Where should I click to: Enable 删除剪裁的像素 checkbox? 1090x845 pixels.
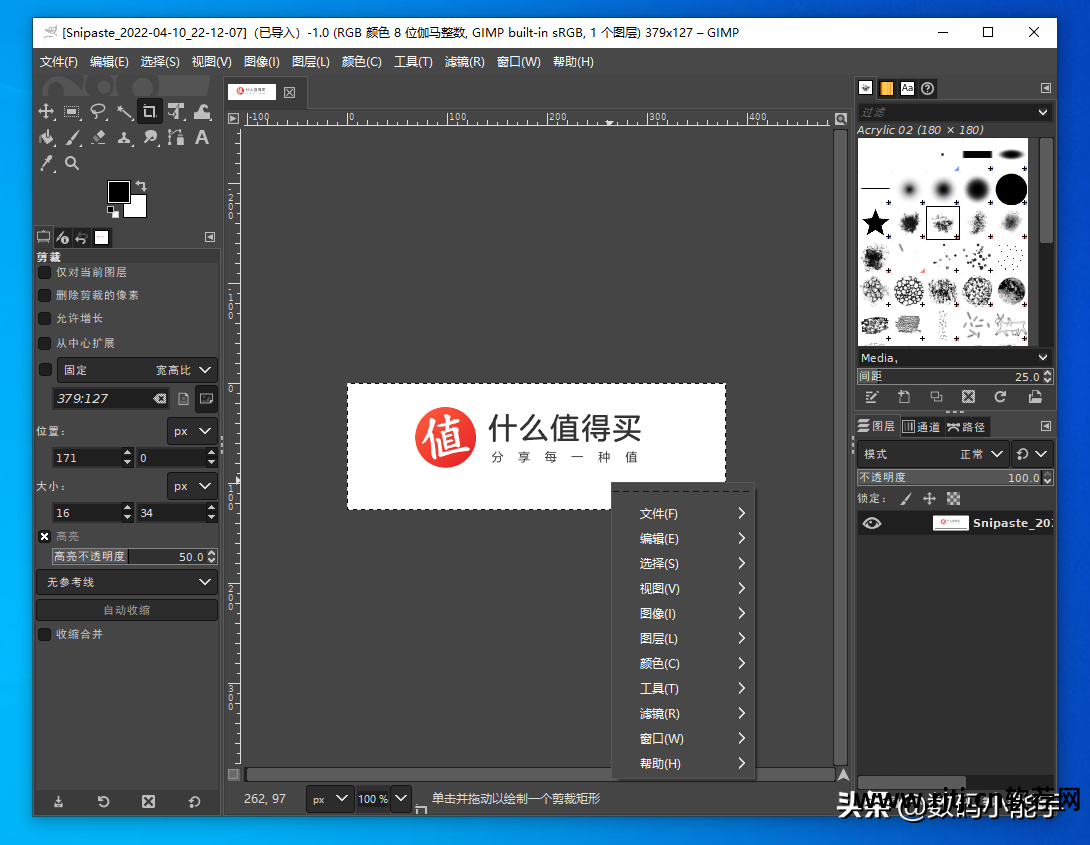pyautogui.click(x=44, y=295)
